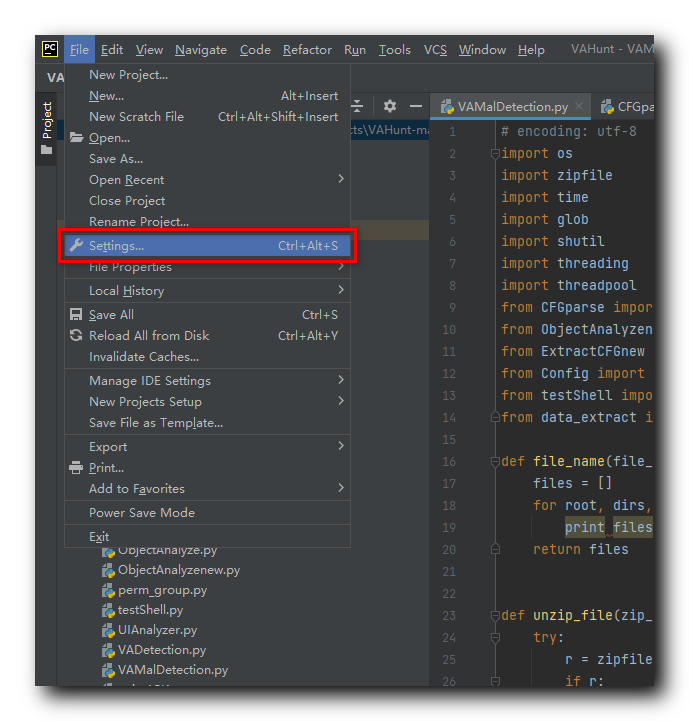
Task: Open the Navigate menu
Action: (x=201, y=50)
